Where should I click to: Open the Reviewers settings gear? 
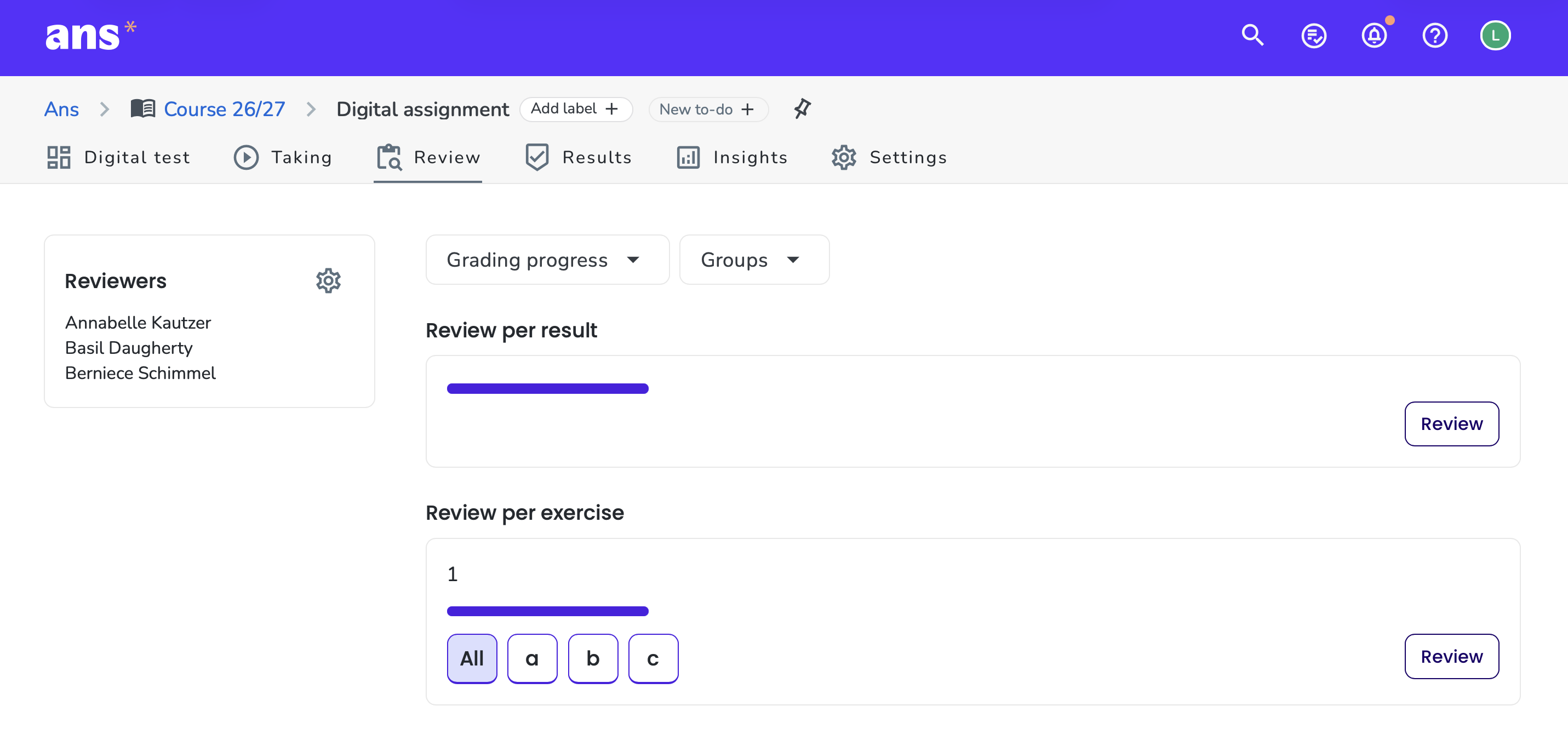tap(328, 280)
